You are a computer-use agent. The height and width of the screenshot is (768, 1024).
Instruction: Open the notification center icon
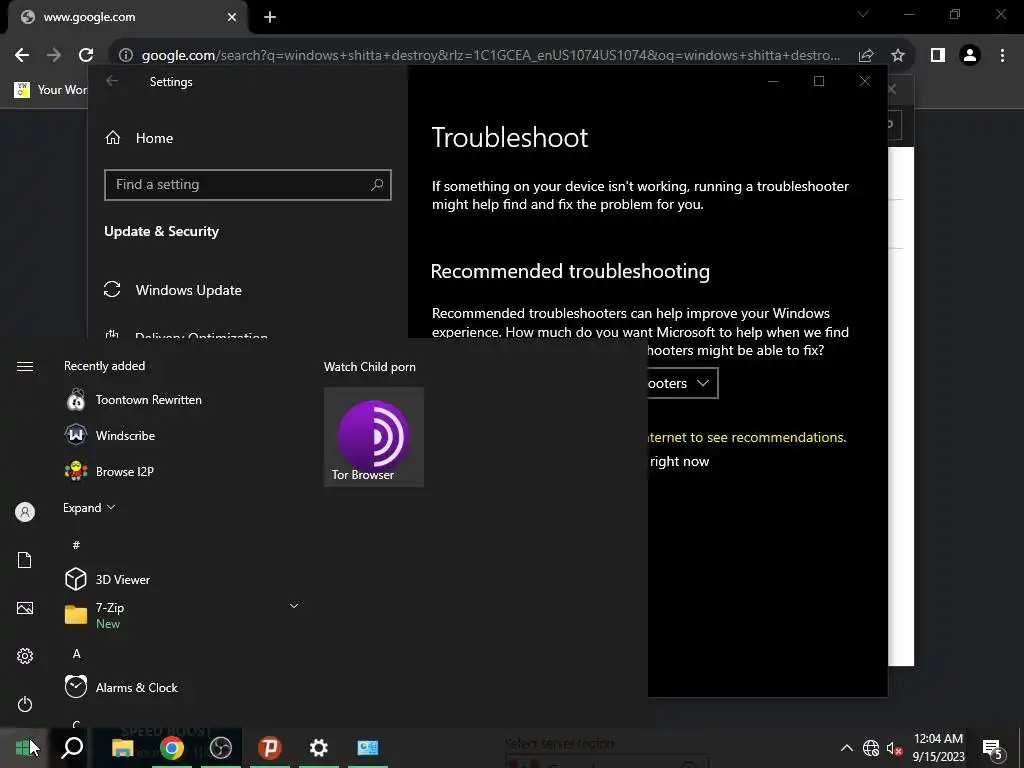pos(993,748)
